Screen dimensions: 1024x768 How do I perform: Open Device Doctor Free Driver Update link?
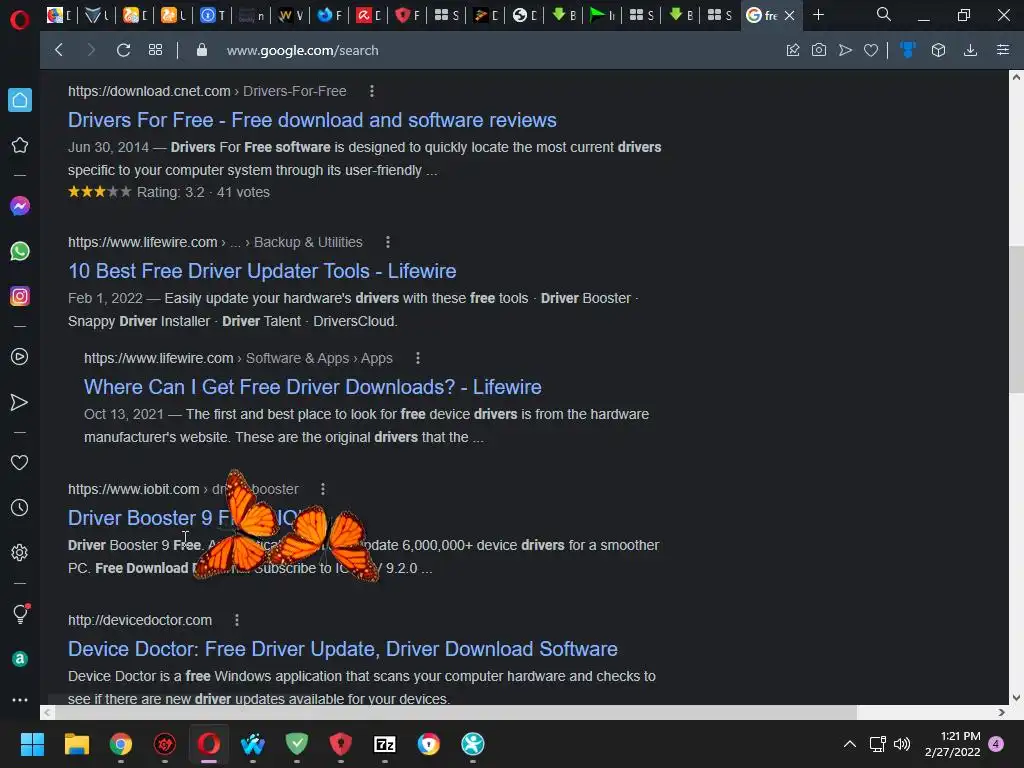[x=343, y=649]
